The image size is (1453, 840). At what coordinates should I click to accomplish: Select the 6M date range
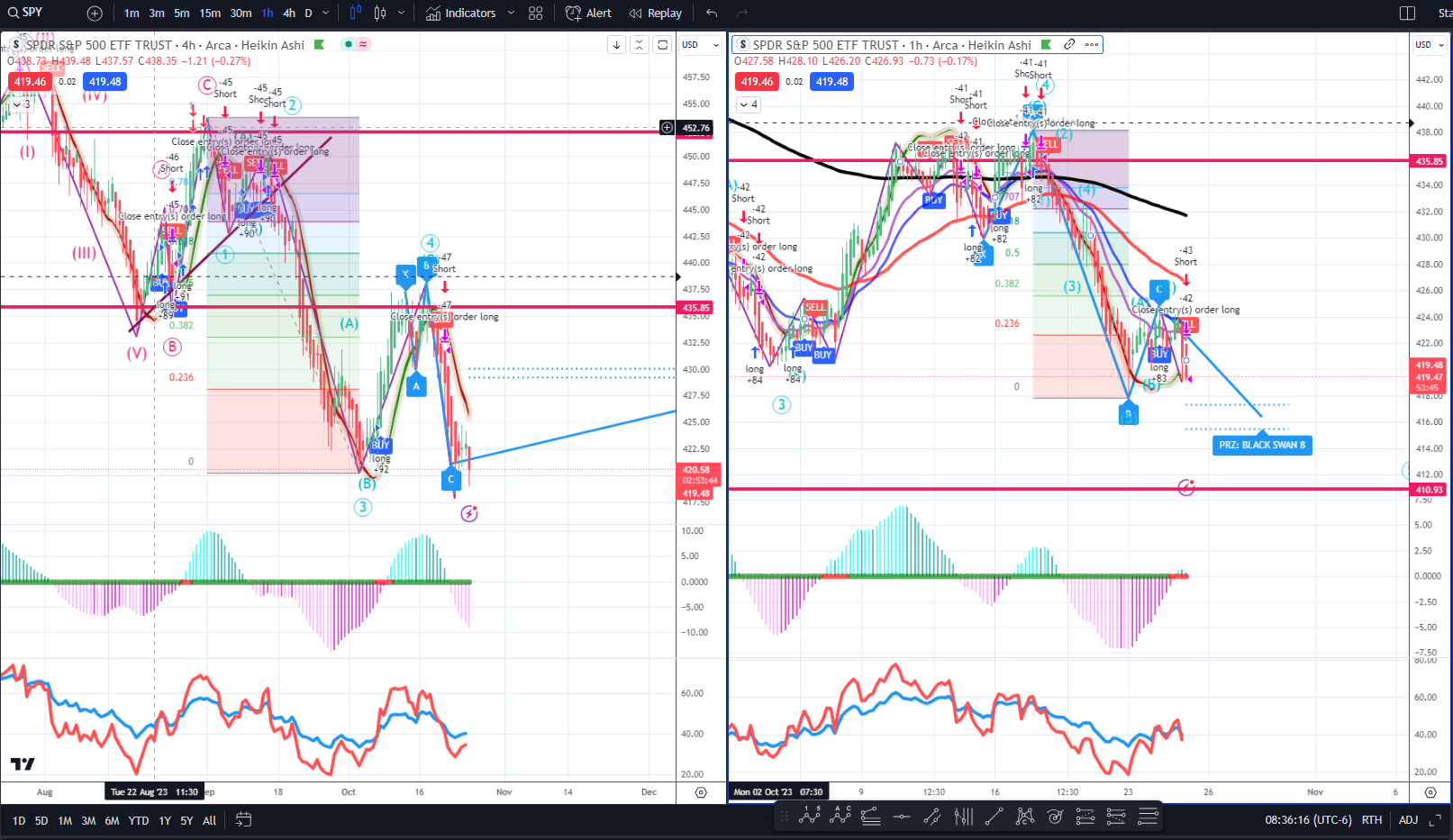click(x=112, y=821)
